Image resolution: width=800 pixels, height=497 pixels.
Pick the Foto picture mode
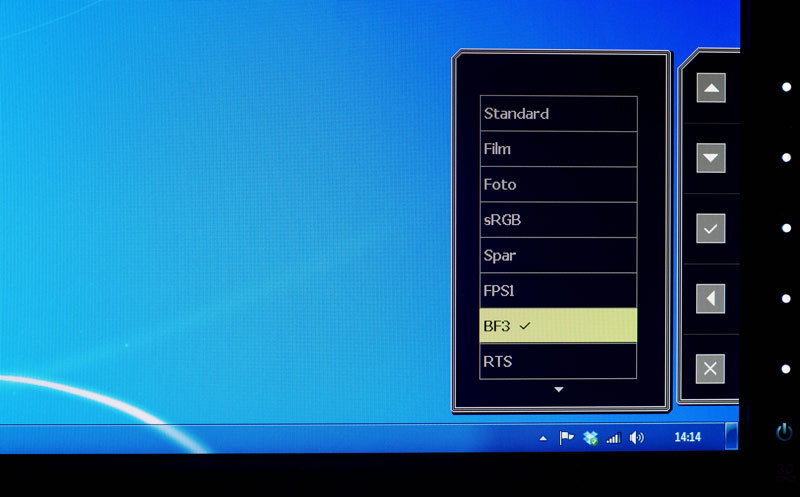pyautogui.click(x=558, y=184)
